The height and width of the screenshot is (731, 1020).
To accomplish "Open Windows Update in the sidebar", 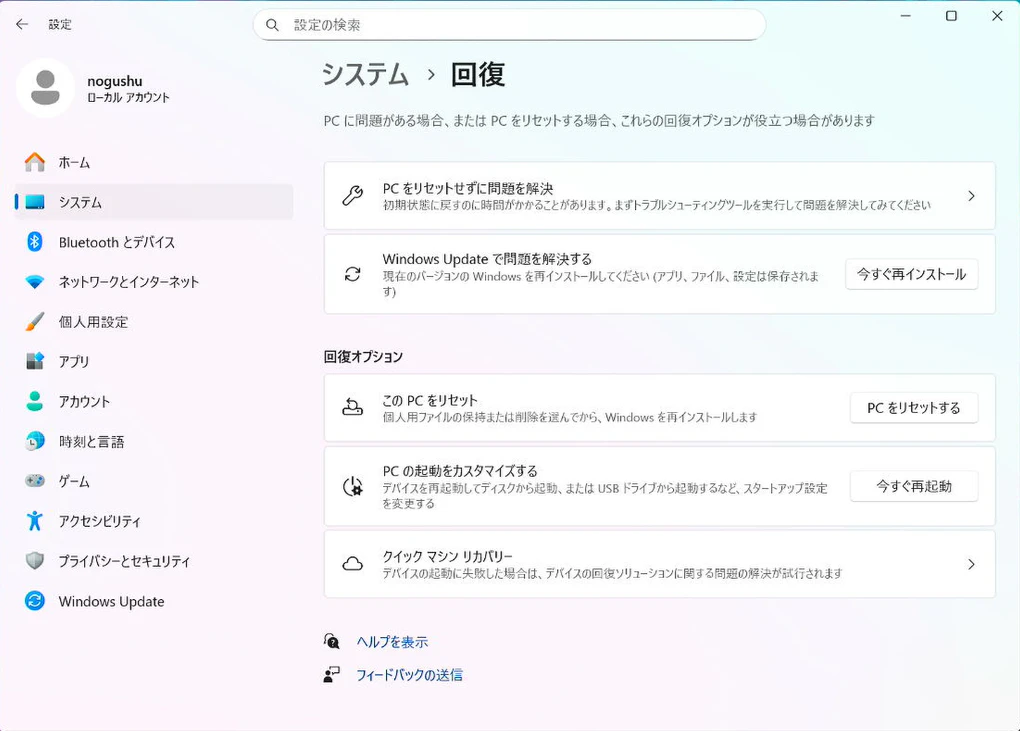I will point(154,601).
